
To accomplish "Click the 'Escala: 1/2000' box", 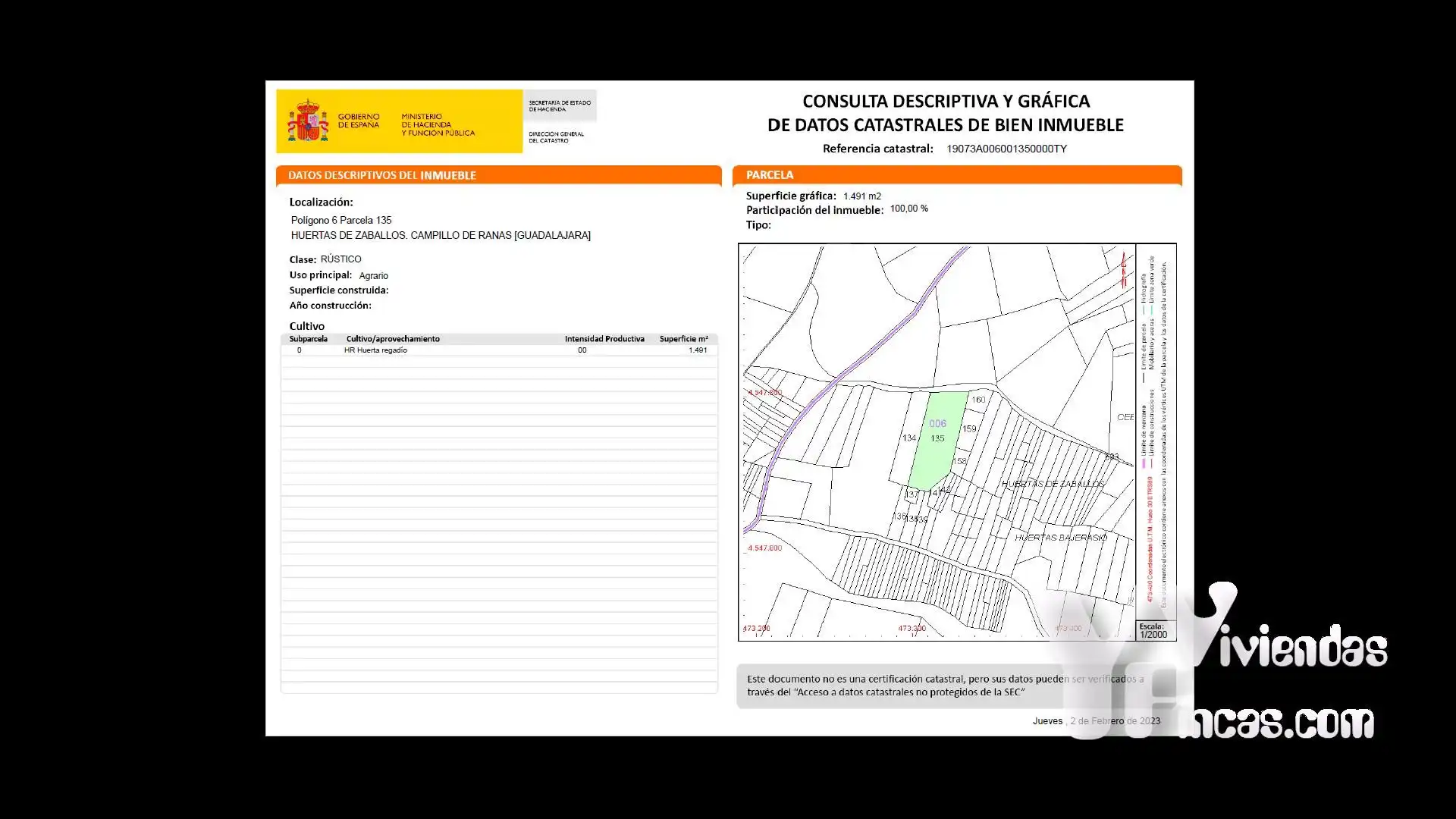I will point(1156,631).
